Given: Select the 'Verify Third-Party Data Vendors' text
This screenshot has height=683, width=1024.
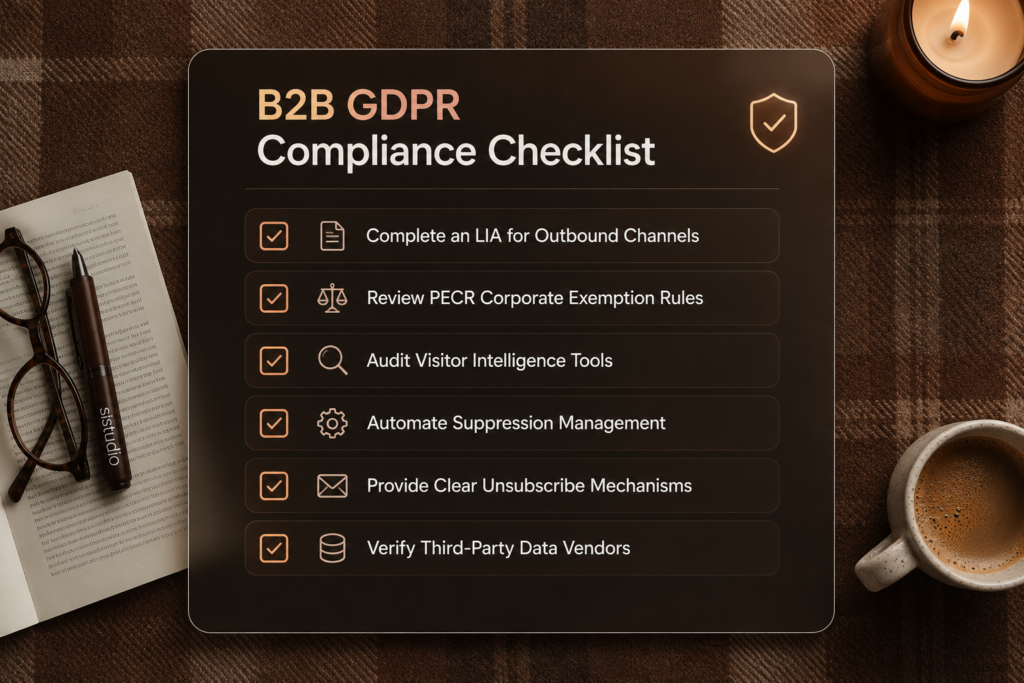Looking at the screenshot, I should point(498,548).
